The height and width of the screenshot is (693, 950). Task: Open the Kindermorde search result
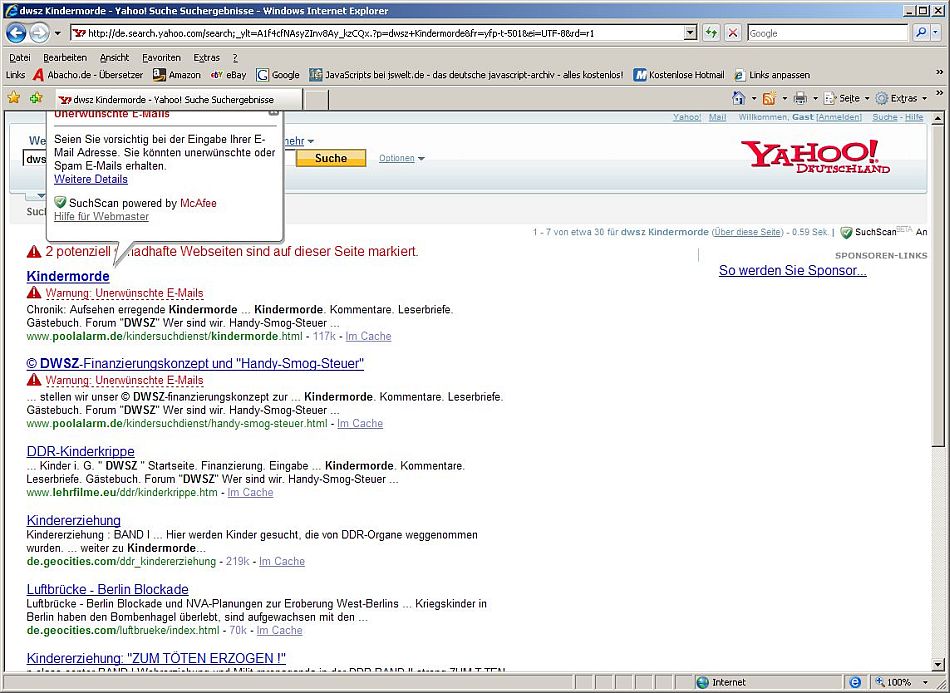pyautogui.click(x=68, y=276)
